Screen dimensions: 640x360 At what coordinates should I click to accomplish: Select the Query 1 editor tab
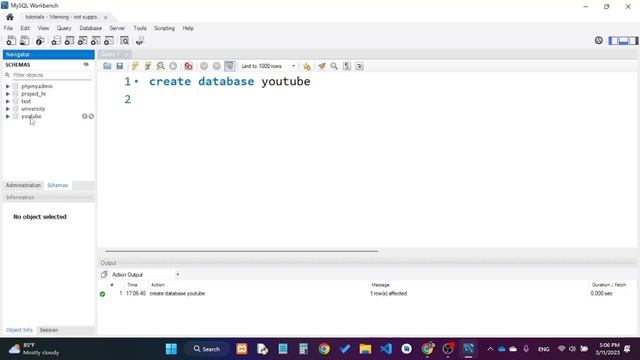tap(110, 54)
